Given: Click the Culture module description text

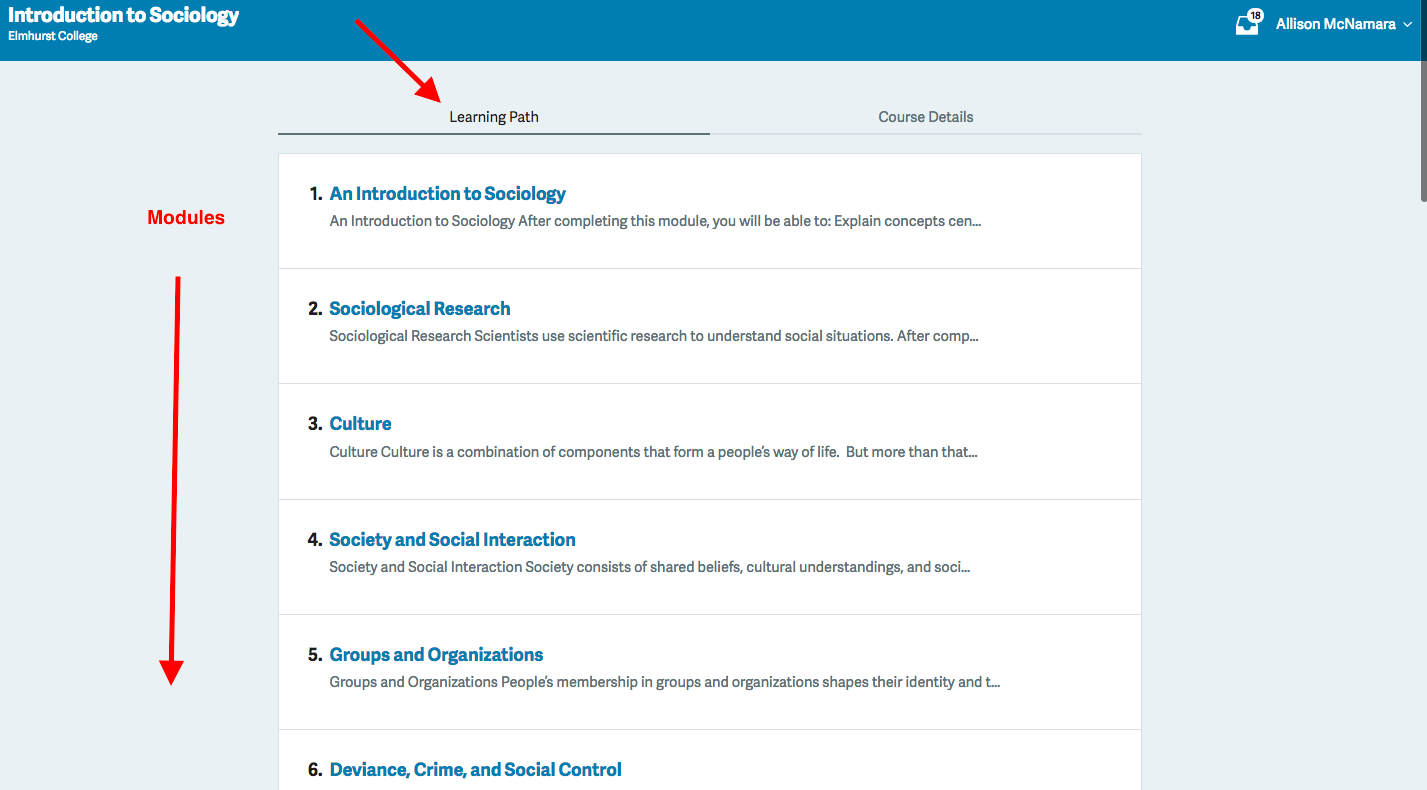Looking at the screenshot, I should (x=653, y=452).
